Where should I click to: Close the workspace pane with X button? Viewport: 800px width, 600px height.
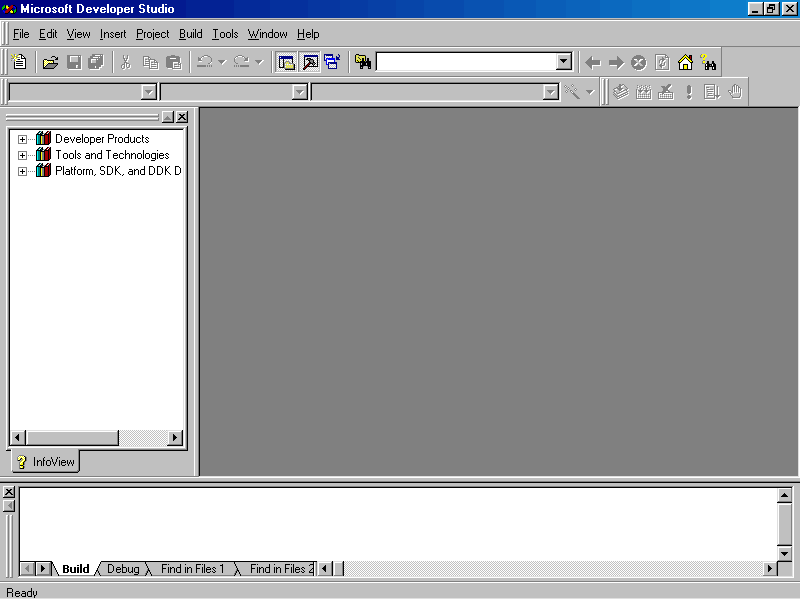point(182,117)
